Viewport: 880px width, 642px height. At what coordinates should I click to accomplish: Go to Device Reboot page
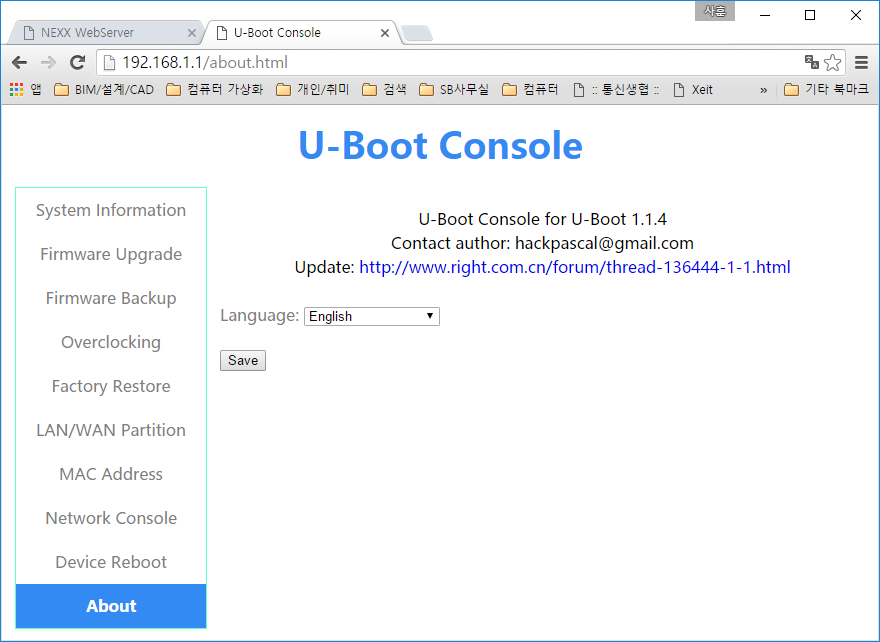pos(111,562)
